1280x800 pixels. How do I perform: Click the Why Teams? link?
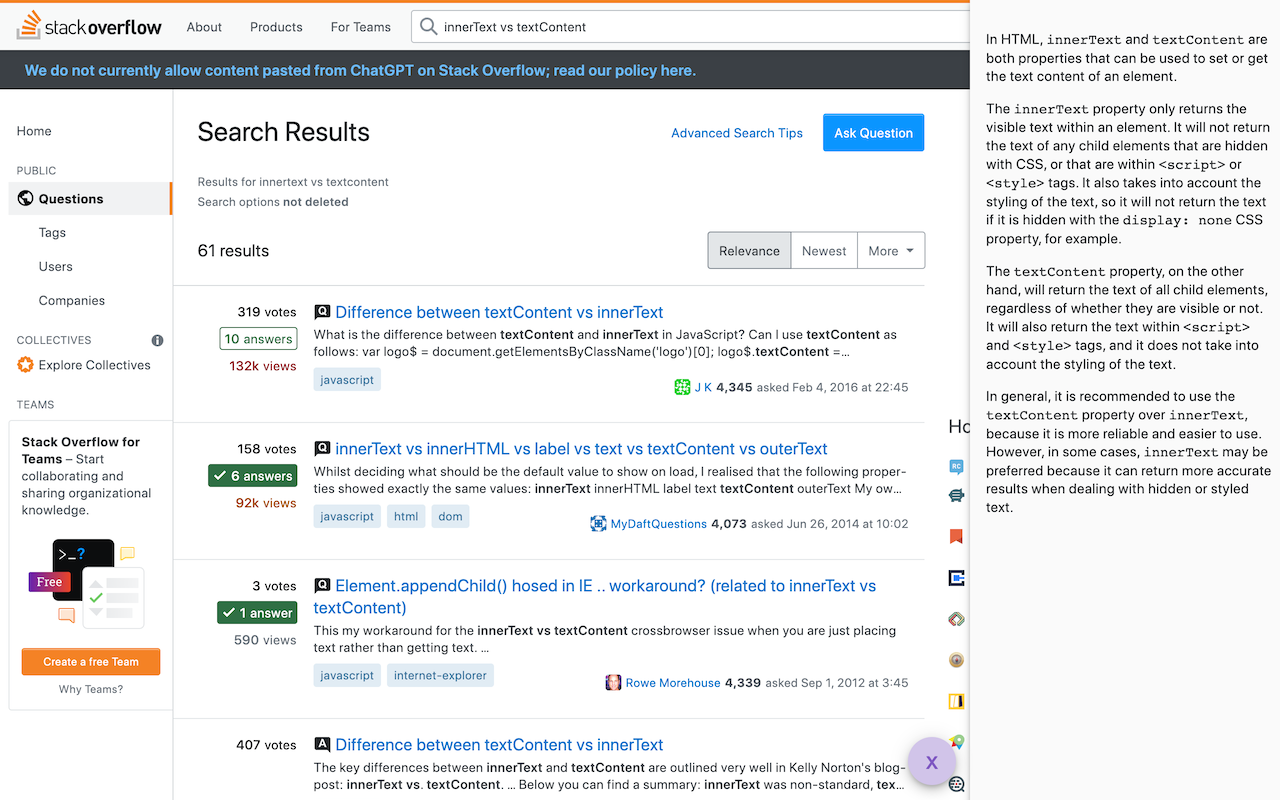tap(91, 690)
